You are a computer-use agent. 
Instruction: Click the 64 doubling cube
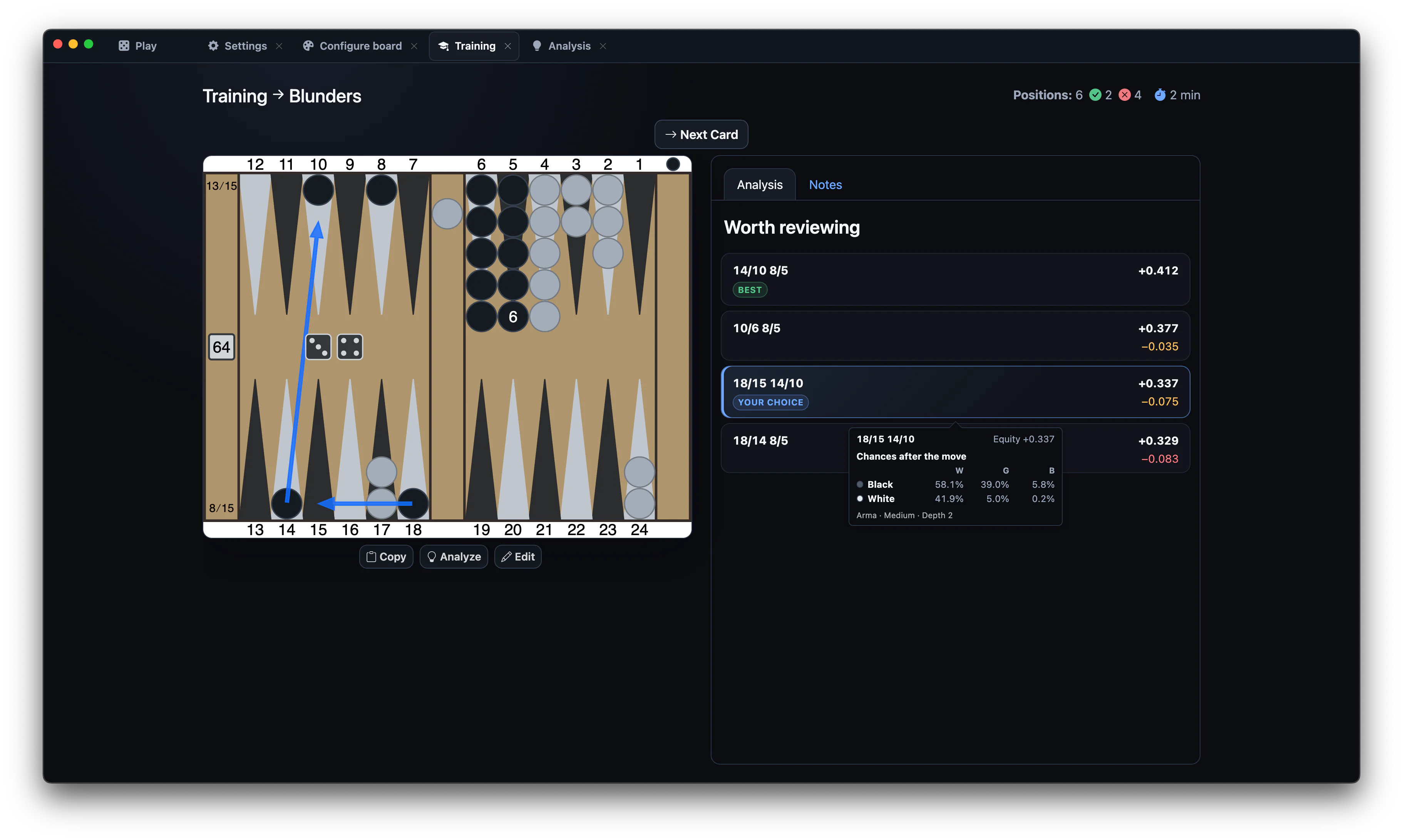(221, 347)
